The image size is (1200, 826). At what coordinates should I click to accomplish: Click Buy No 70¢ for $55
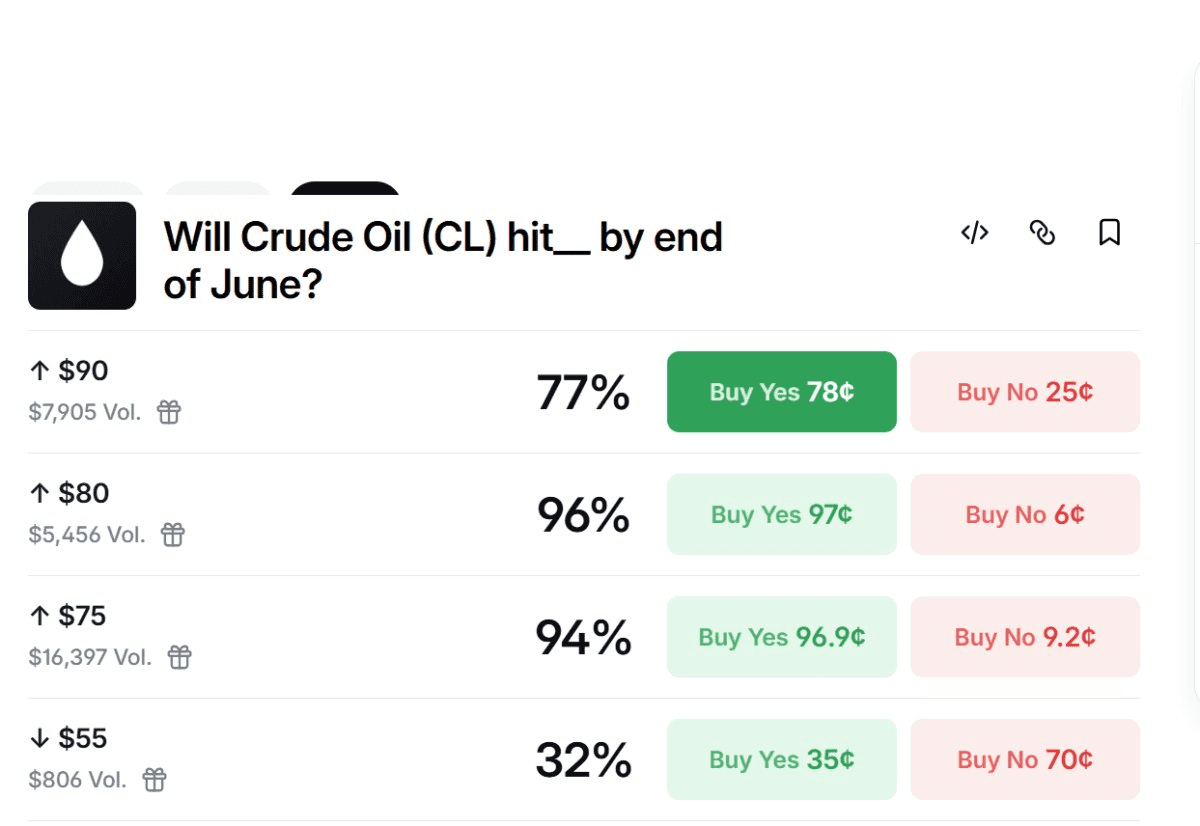[1024, 760]
